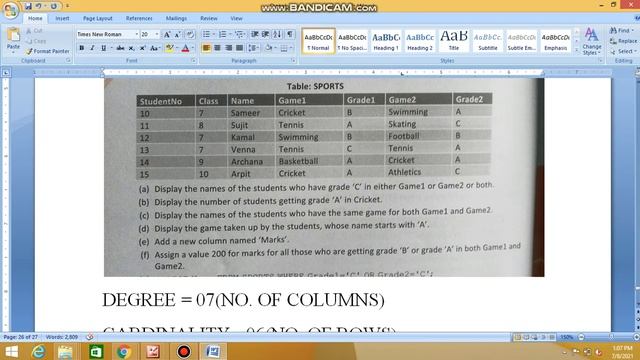Image resolution: width=640 pixels, height=360 pixels.
Task: Undo the last action
Action: [x=38, y=6]
